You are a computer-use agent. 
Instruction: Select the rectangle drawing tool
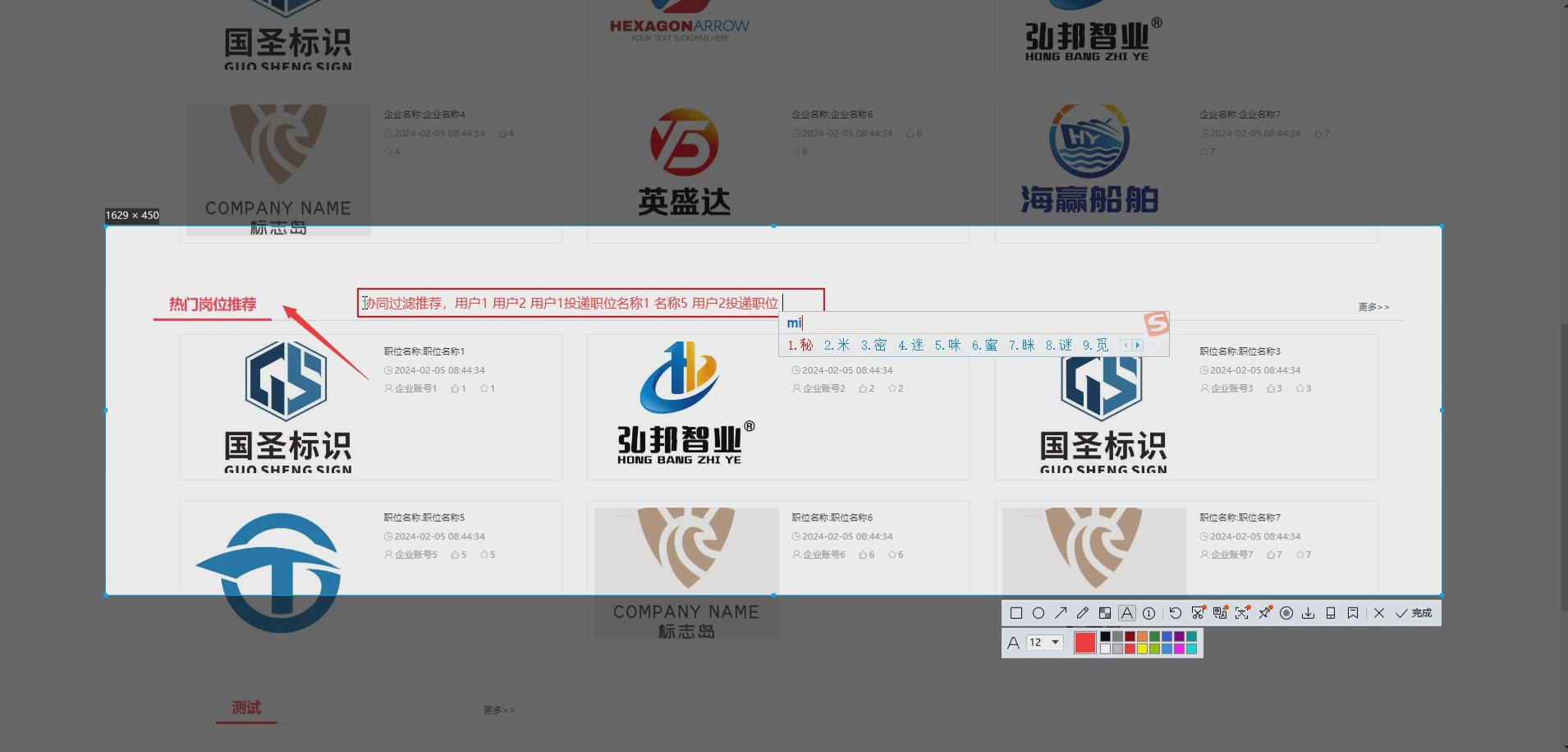(1016, 612)
